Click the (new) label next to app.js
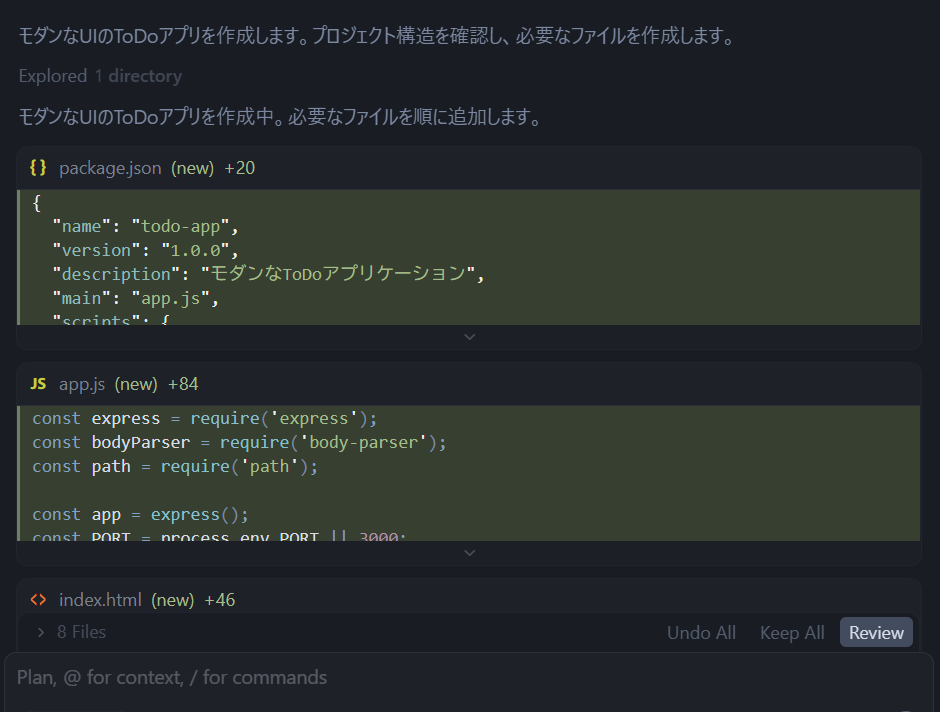The image size is (940, 712). 135,383
